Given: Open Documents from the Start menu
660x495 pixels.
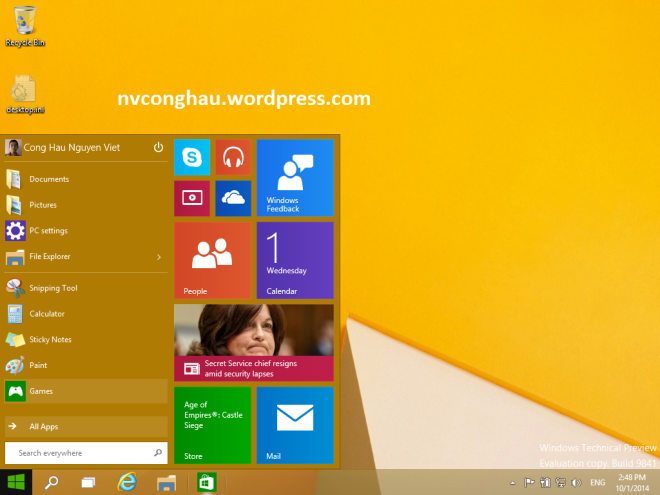Looking at the screenshot, I should pos(86,179).
